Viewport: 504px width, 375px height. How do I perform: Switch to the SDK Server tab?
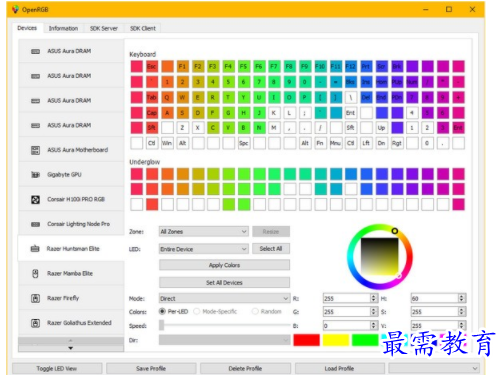point(104,28)
